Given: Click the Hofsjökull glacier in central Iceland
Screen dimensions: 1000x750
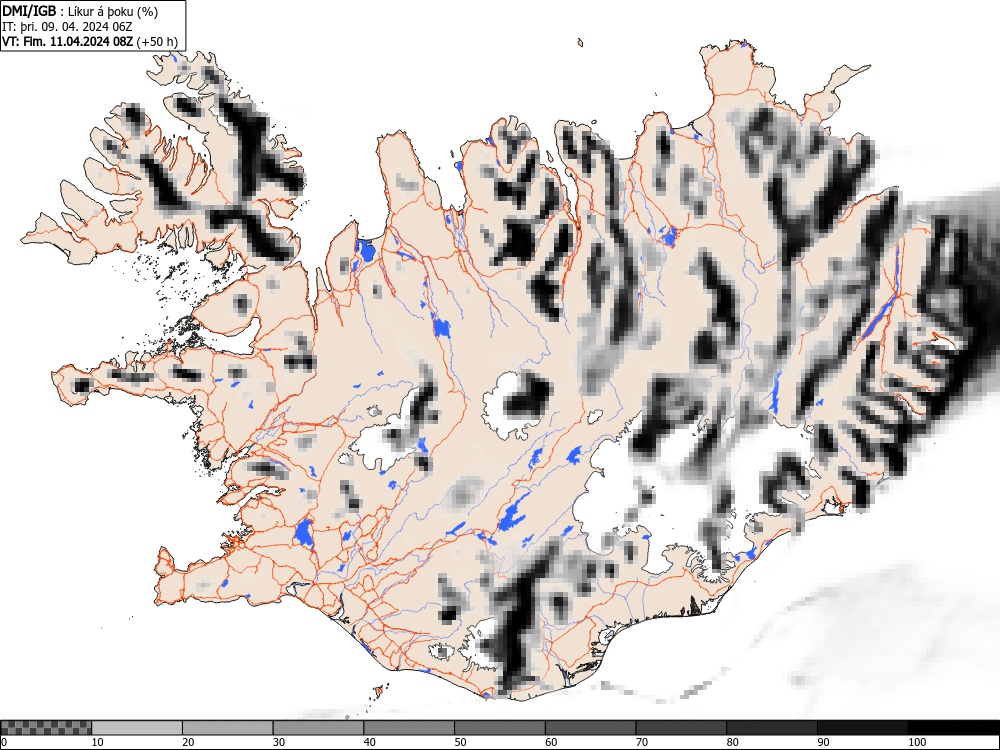Looking at the screenshot, I should point(518,406).
